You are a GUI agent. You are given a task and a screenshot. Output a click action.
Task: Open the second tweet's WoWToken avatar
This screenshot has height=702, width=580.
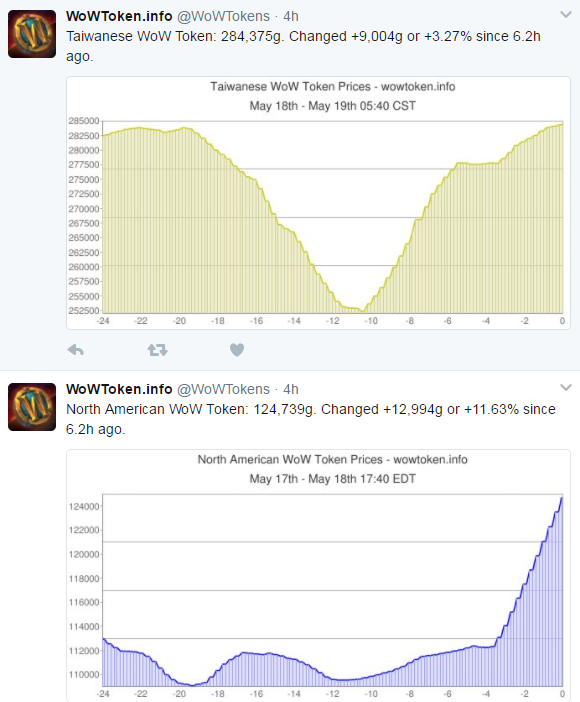click(x=32, y=407)
